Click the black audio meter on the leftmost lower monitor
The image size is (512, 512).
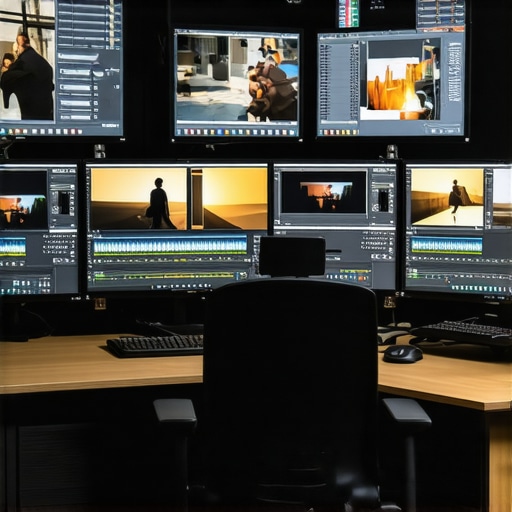[64, 203]
